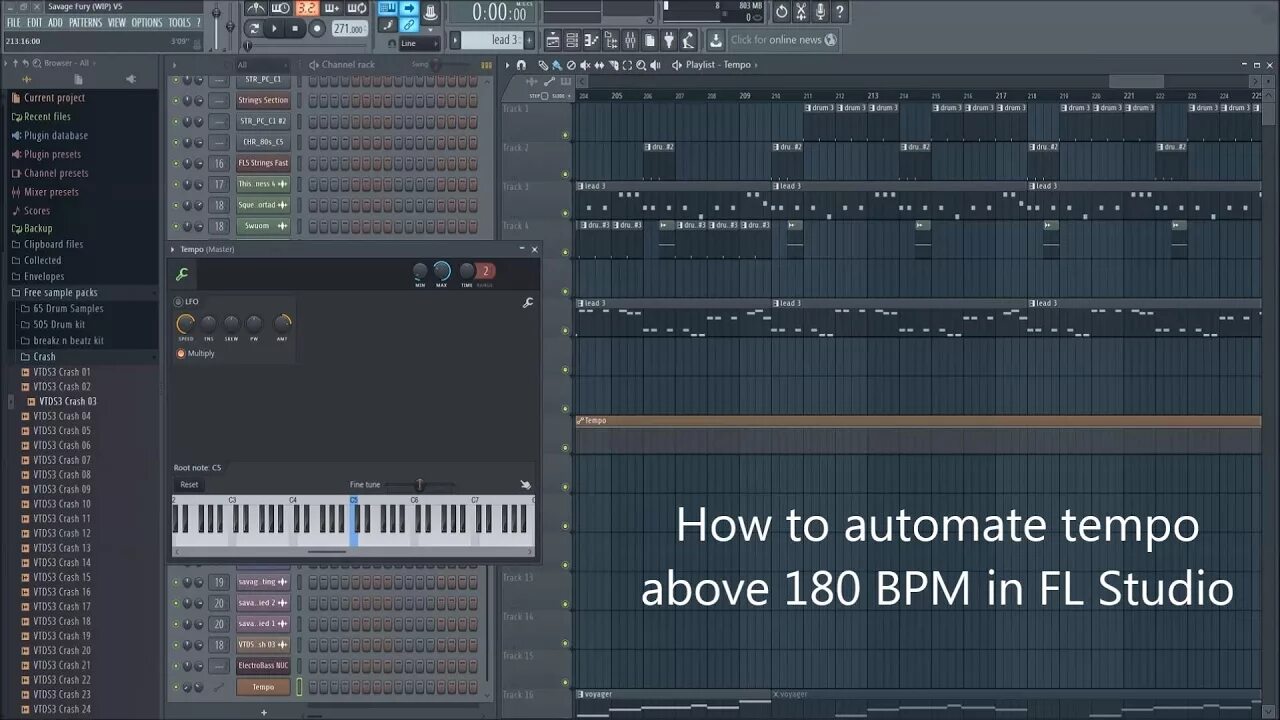The width and height of the screenshot is (1280, 720).
Task: Open the OPTIONS menu
Action: pos(147,22)
